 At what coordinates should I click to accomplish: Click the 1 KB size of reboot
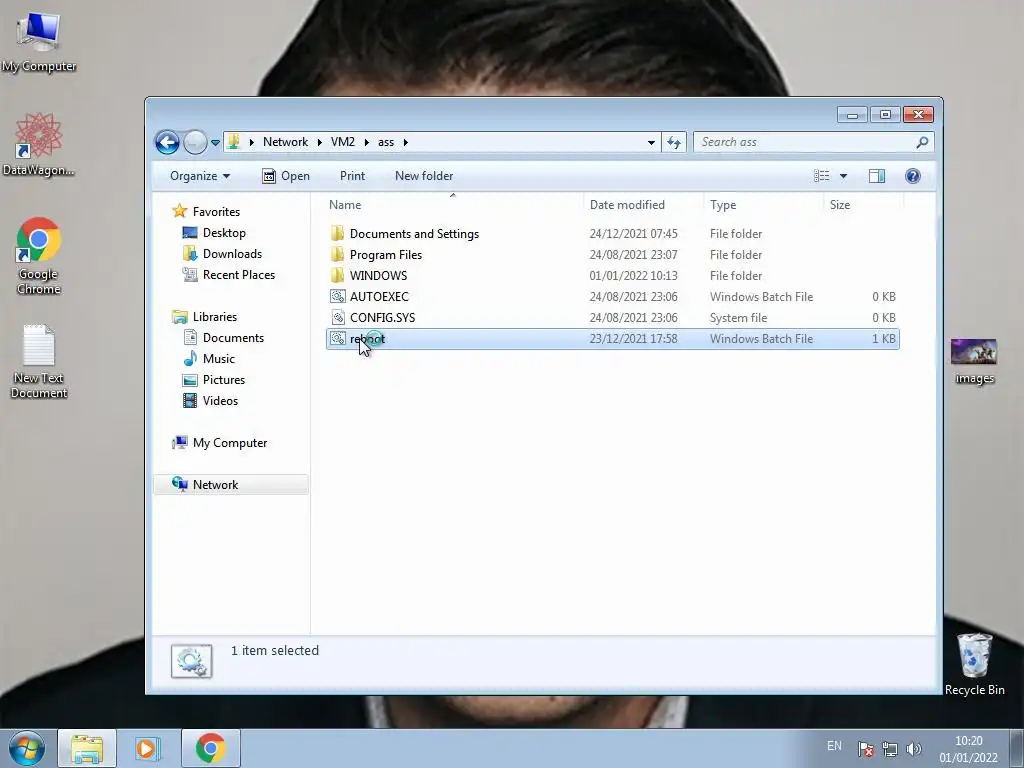point(884,338)
